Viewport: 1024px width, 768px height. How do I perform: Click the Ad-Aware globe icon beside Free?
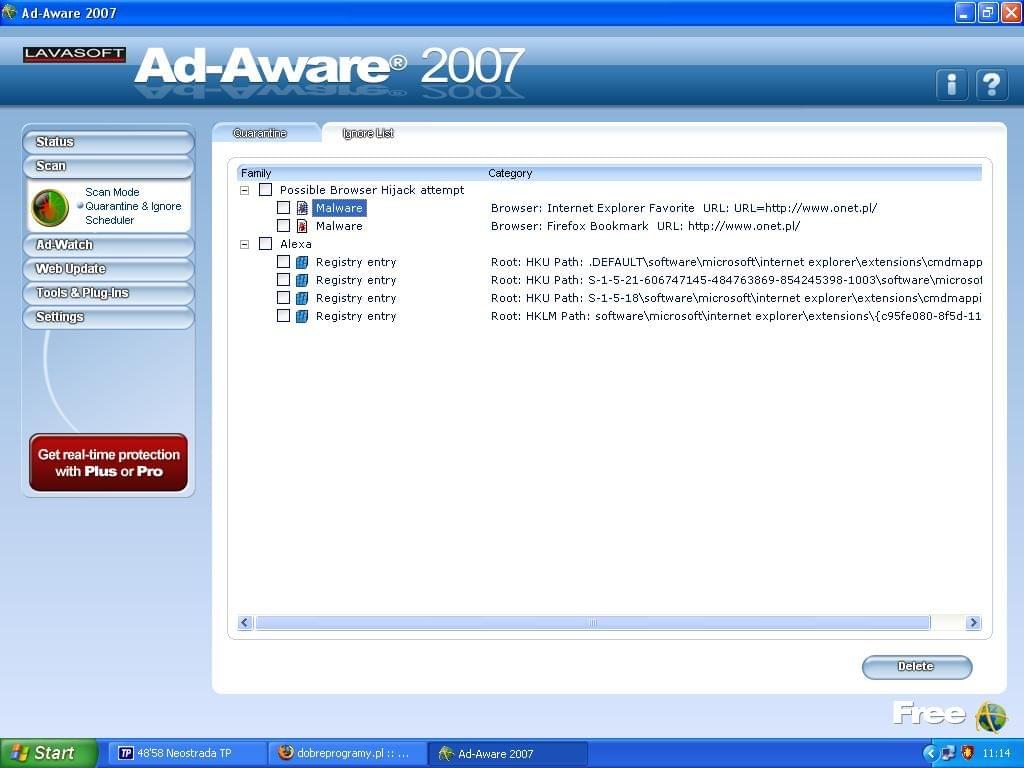coord(991,717)
